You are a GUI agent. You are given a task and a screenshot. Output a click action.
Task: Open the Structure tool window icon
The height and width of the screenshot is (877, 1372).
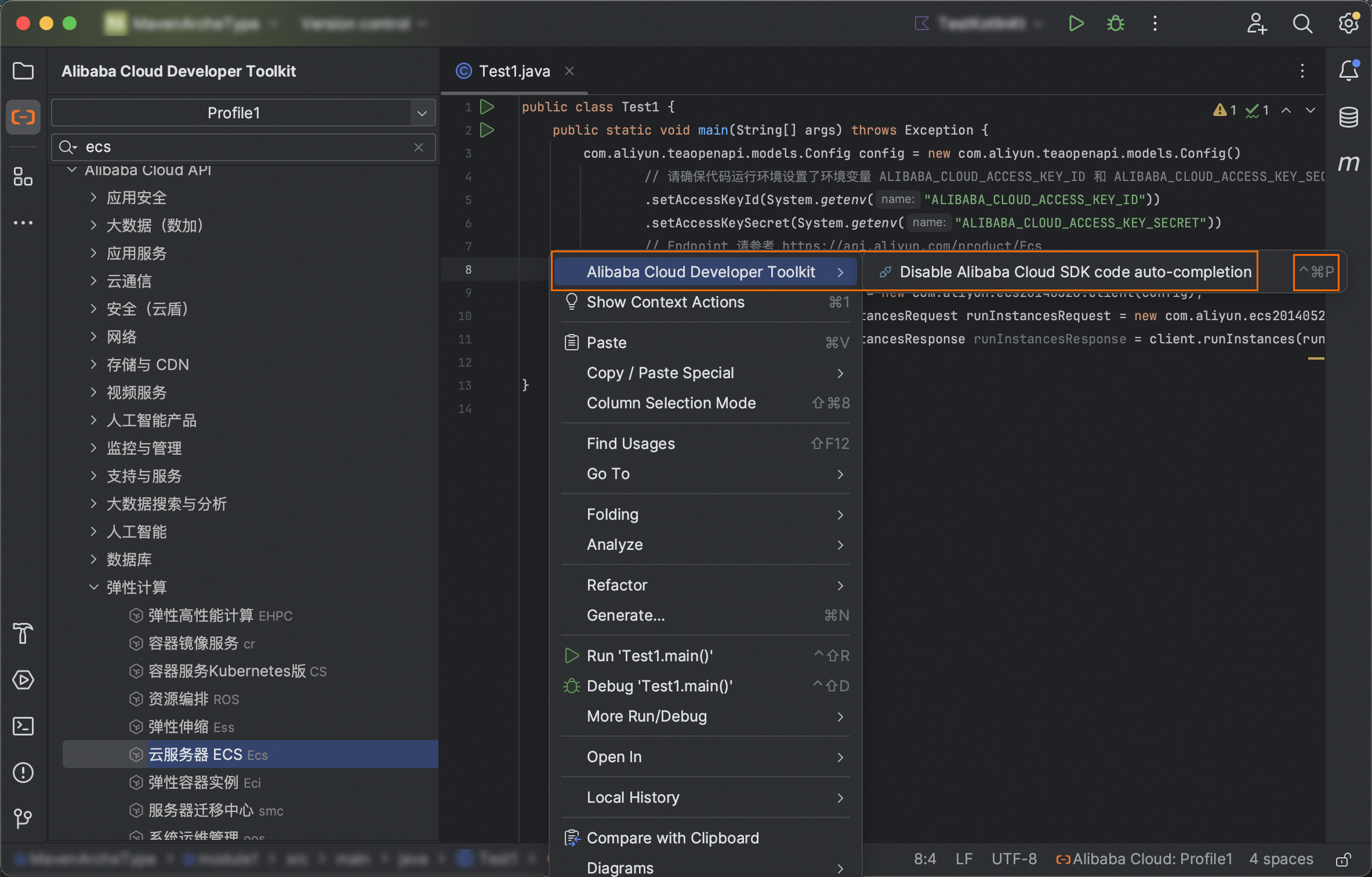tap(23, 176)
